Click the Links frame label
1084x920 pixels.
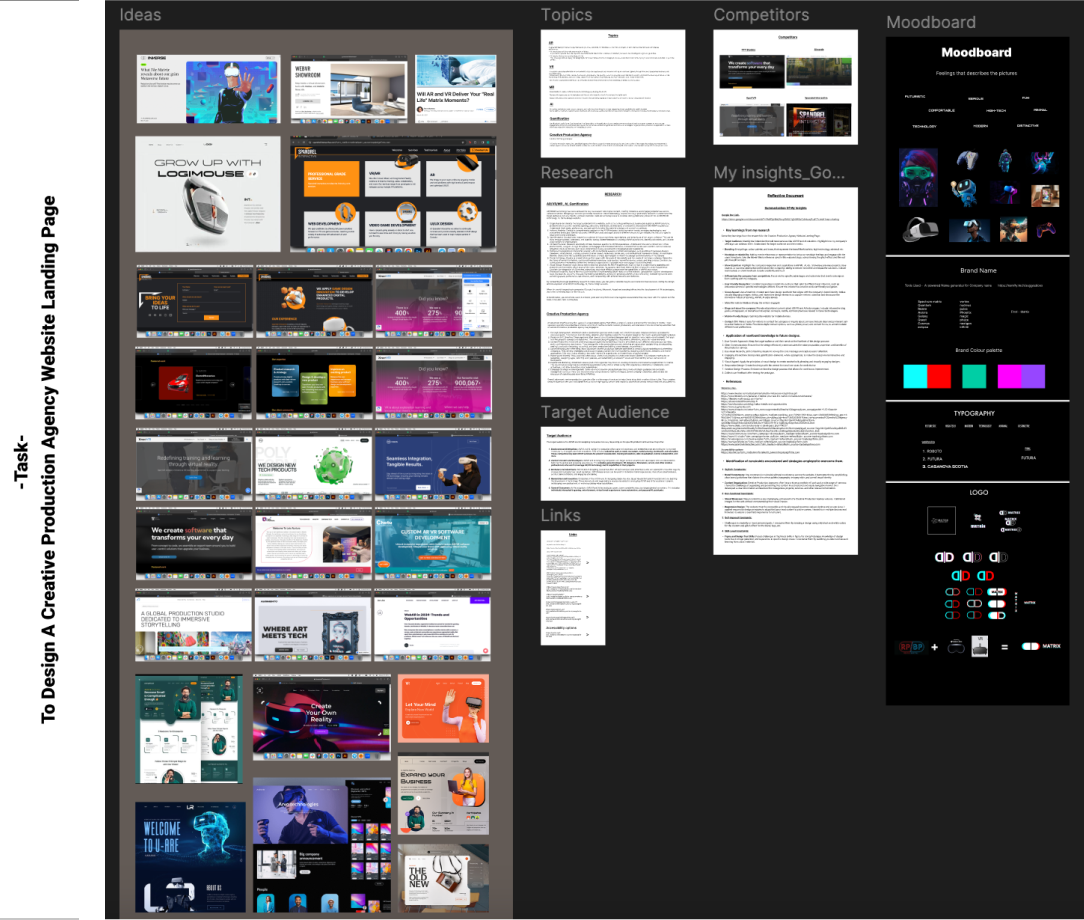pos(560,515)
